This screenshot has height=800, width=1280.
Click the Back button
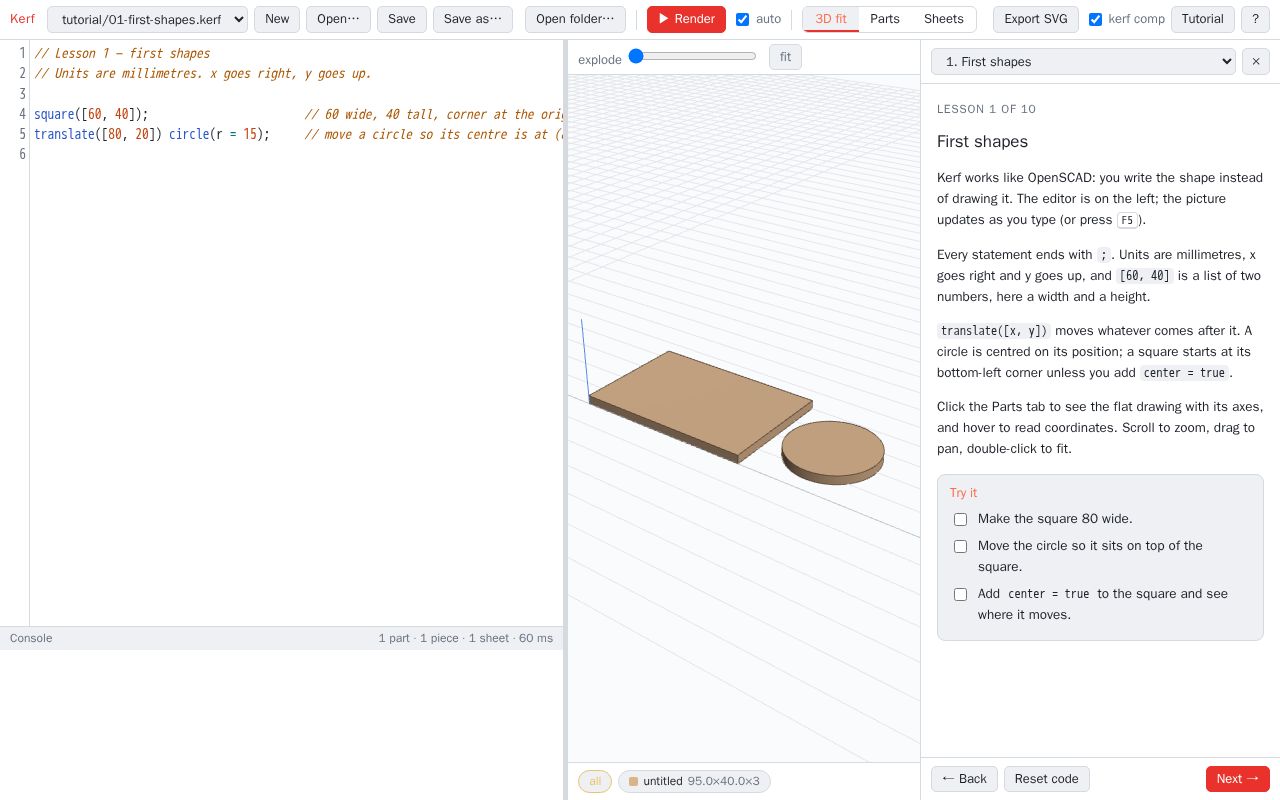[964, 779]
